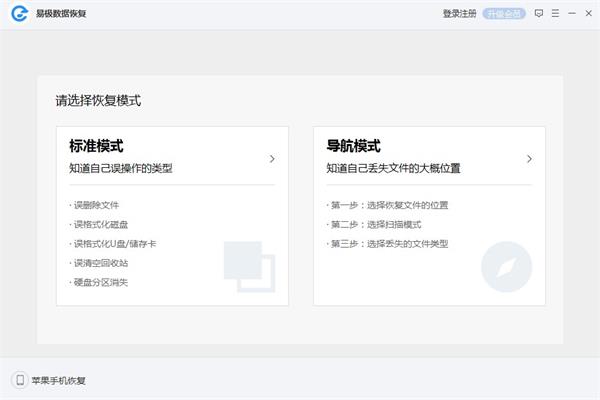This screenshot has height=400, width=600.
Task: Click the 硬盘分区消失 list entry
Action: tap(99, 282)
